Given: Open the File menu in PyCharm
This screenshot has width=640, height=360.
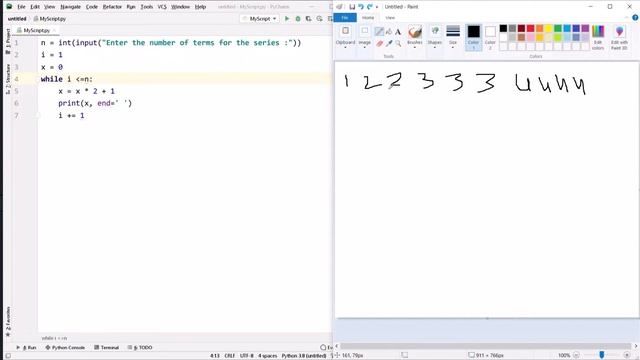Looking at the screenshot, I should (21, 7).
